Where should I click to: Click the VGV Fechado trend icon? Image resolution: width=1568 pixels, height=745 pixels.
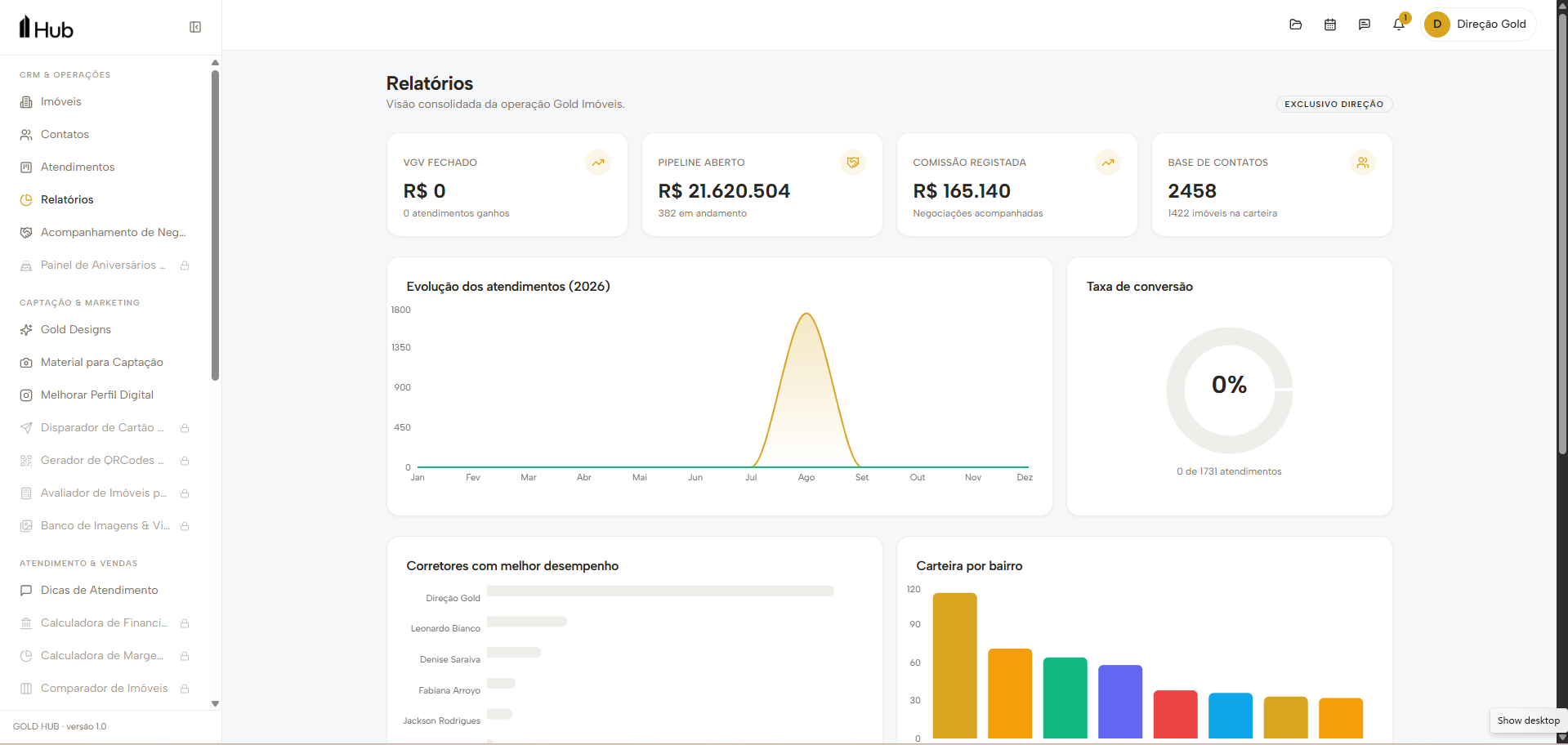click(598, 163)
